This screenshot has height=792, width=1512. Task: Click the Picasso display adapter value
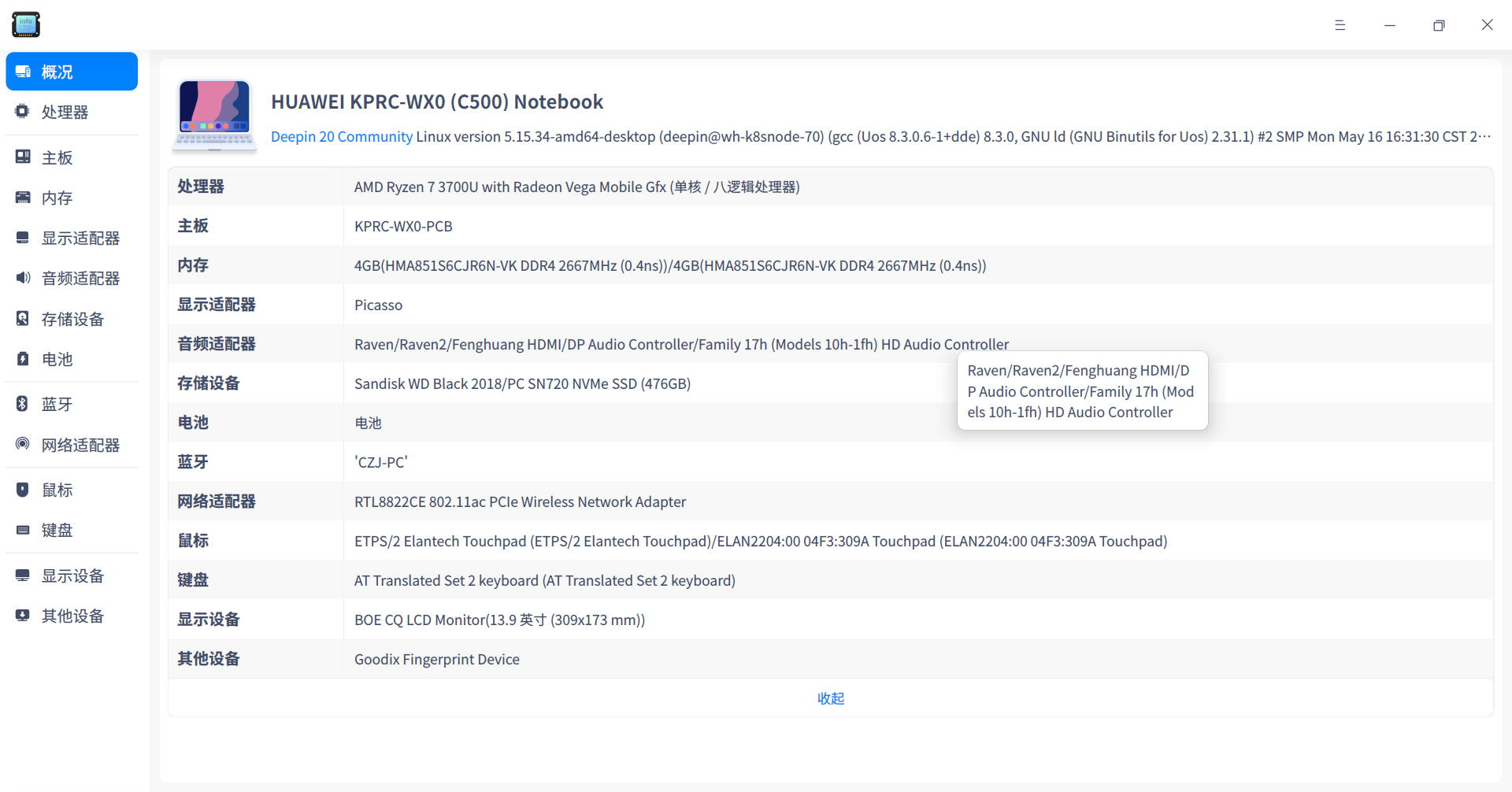click(x=378, y=305)
